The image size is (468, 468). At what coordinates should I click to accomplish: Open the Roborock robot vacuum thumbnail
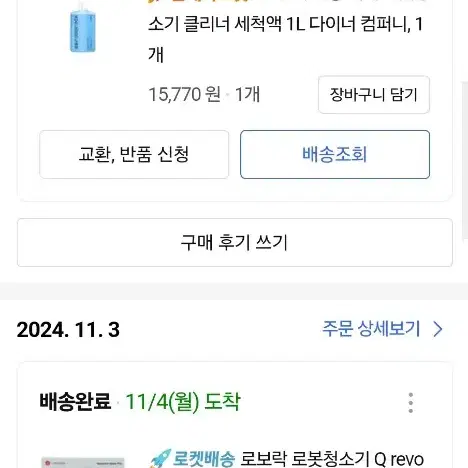point(83,463)
